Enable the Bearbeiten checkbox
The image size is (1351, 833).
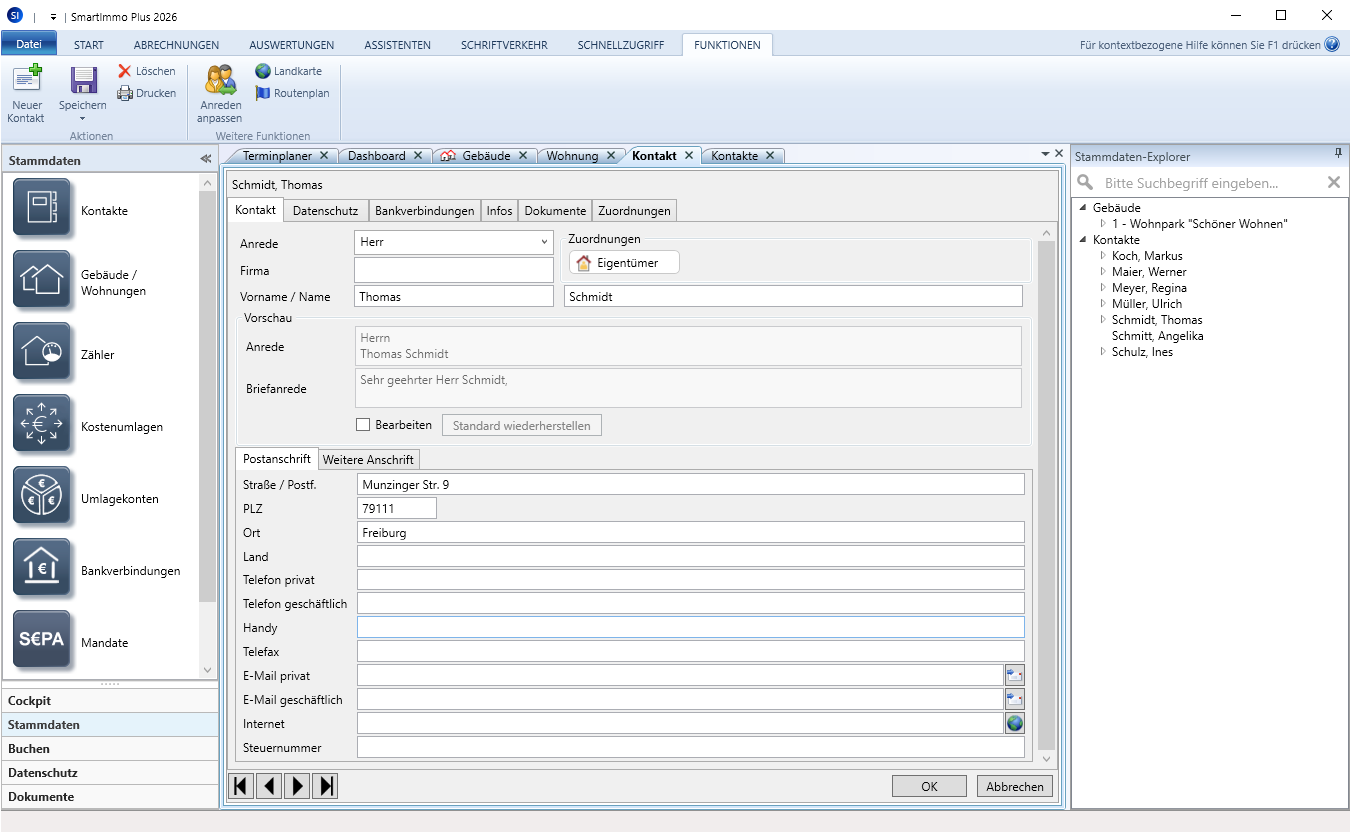(364, 425)
